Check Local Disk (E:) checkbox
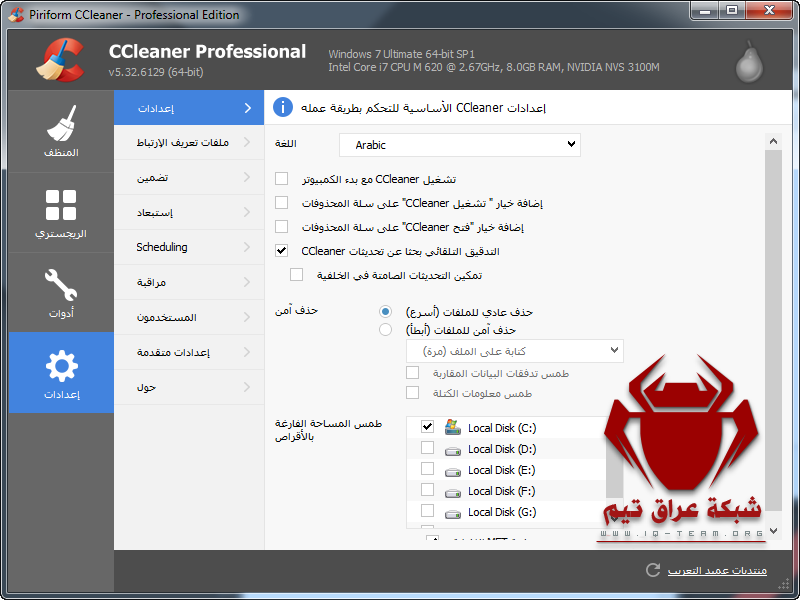 pyautogui.click(x=427, y=468)
